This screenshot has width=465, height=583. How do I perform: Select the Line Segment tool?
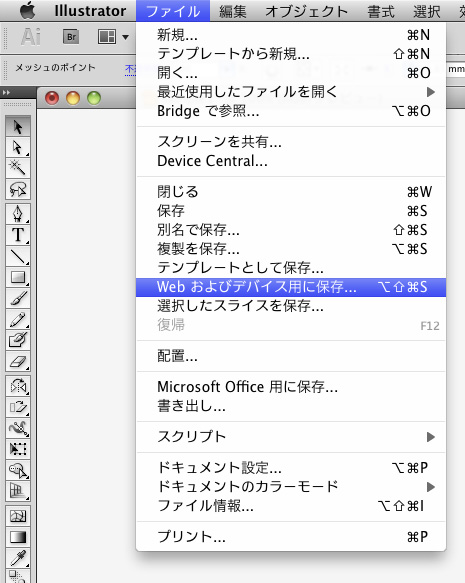click(x=18, y=256)
